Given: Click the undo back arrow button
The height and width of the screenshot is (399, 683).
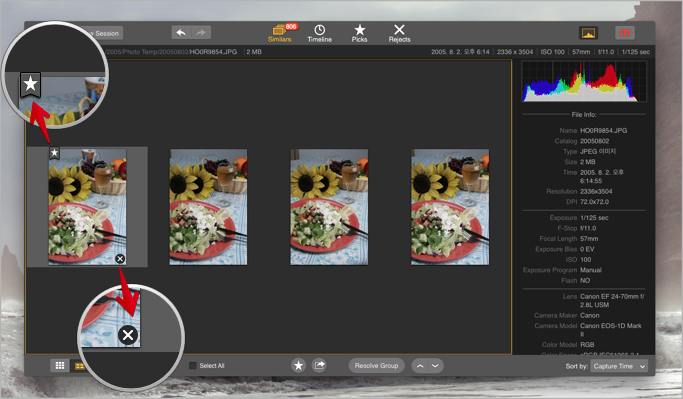Looking at the screenshot, I should [182, 33].
